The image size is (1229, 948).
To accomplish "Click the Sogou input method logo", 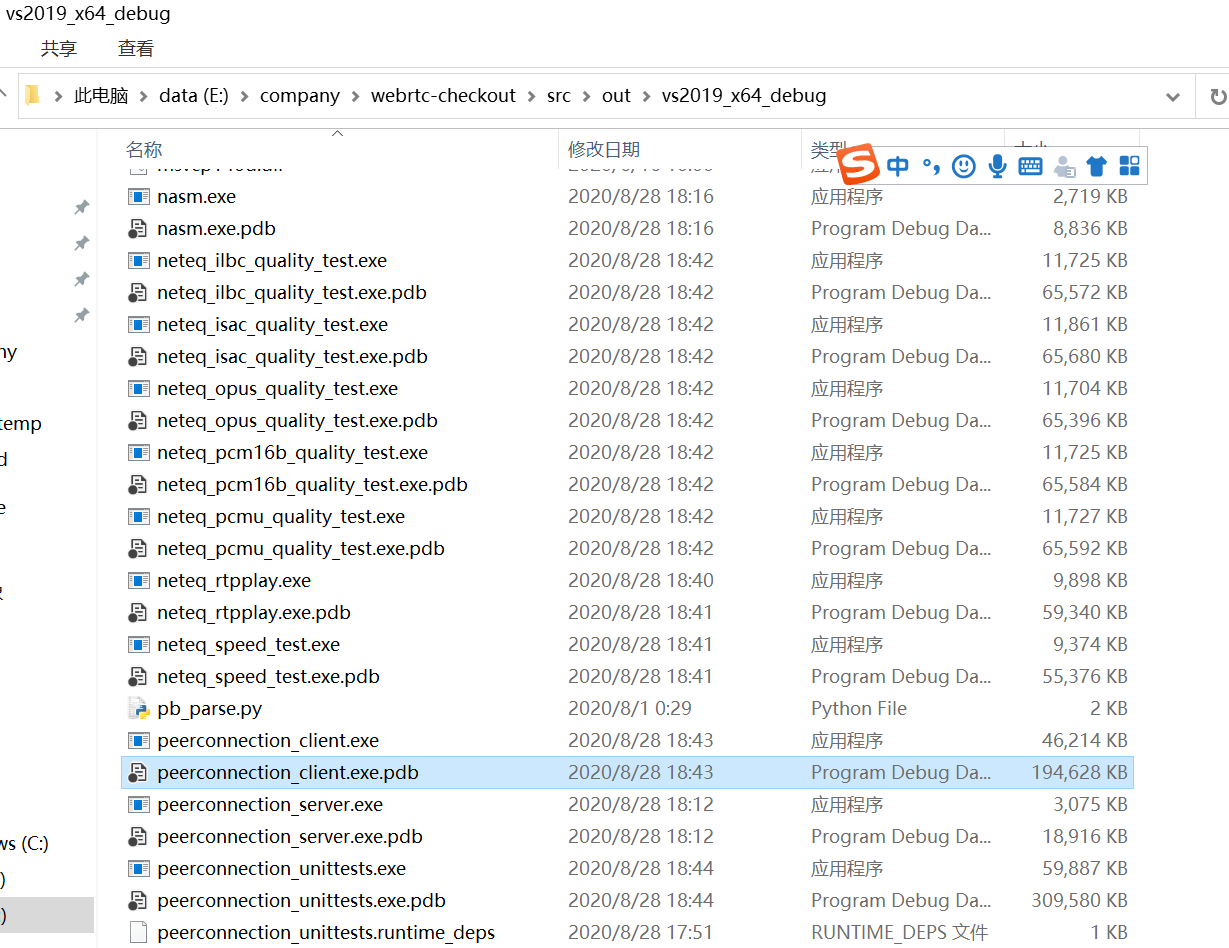I will (858, 165).
